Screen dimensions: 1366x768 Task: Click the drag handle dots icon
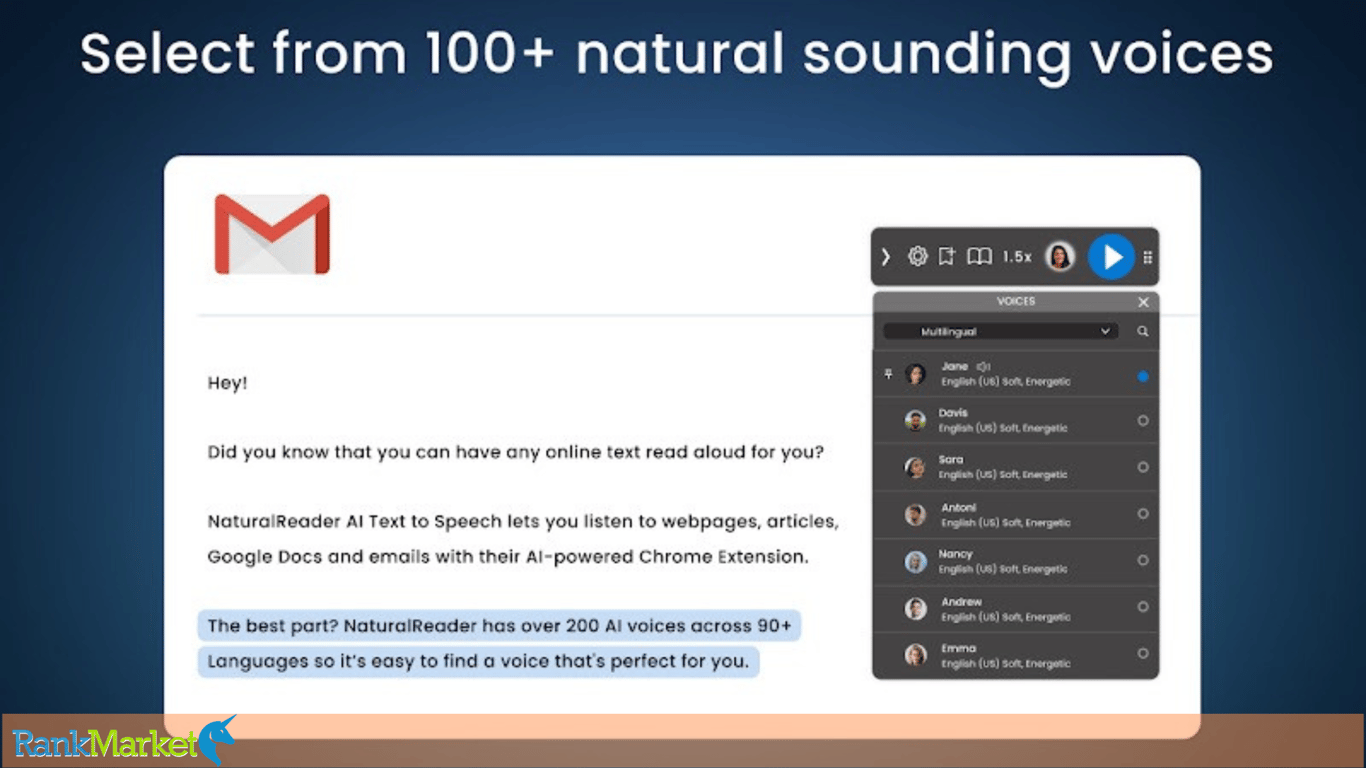[1147, 257]
